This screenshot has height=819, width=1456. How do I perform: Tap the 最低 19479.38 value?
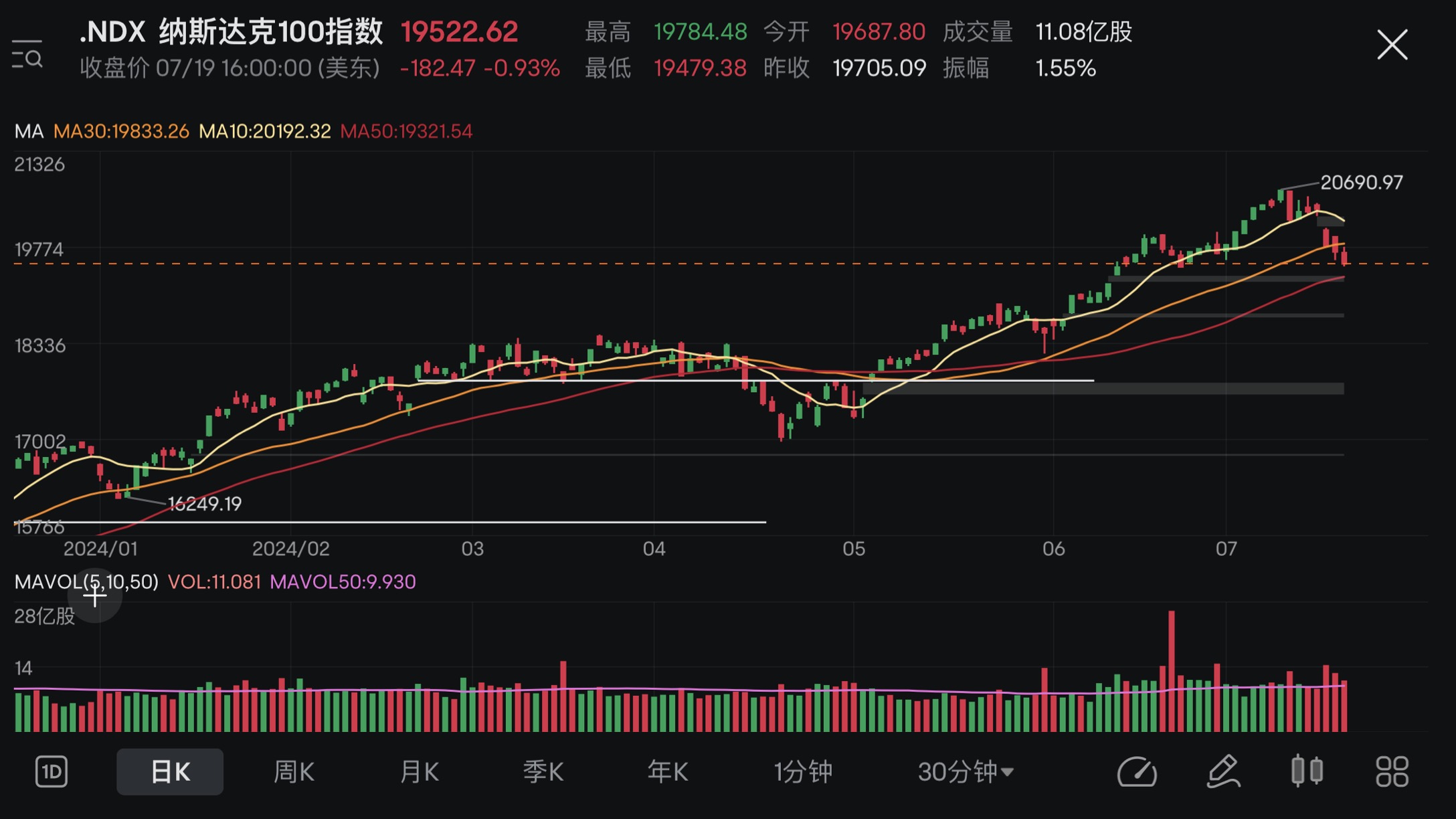coord(700,68)
